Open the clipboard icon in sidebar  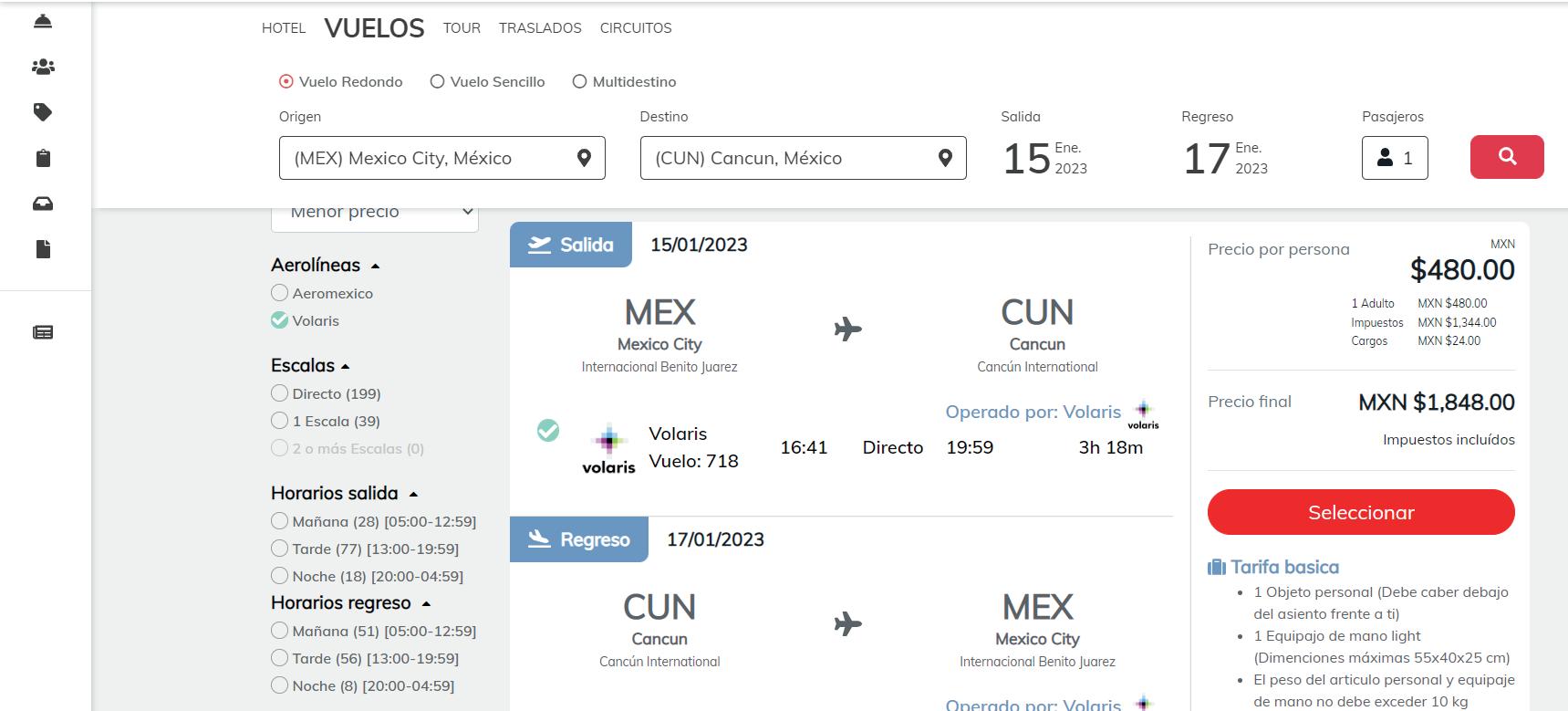point(43,158)
